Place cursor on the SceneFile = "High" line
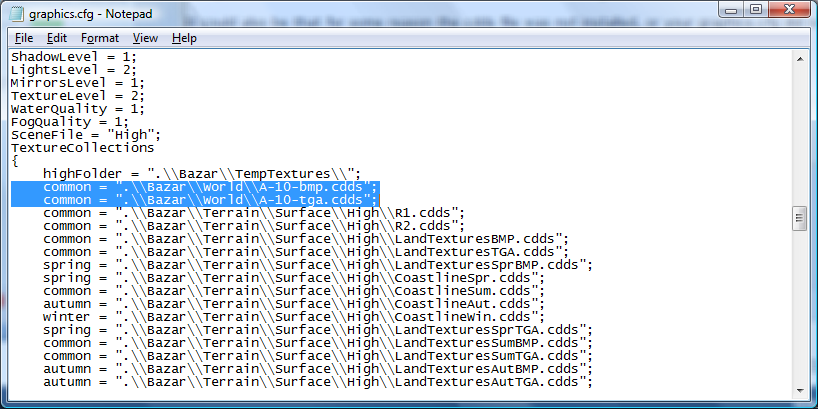818x409 pixels. [85, 134]
